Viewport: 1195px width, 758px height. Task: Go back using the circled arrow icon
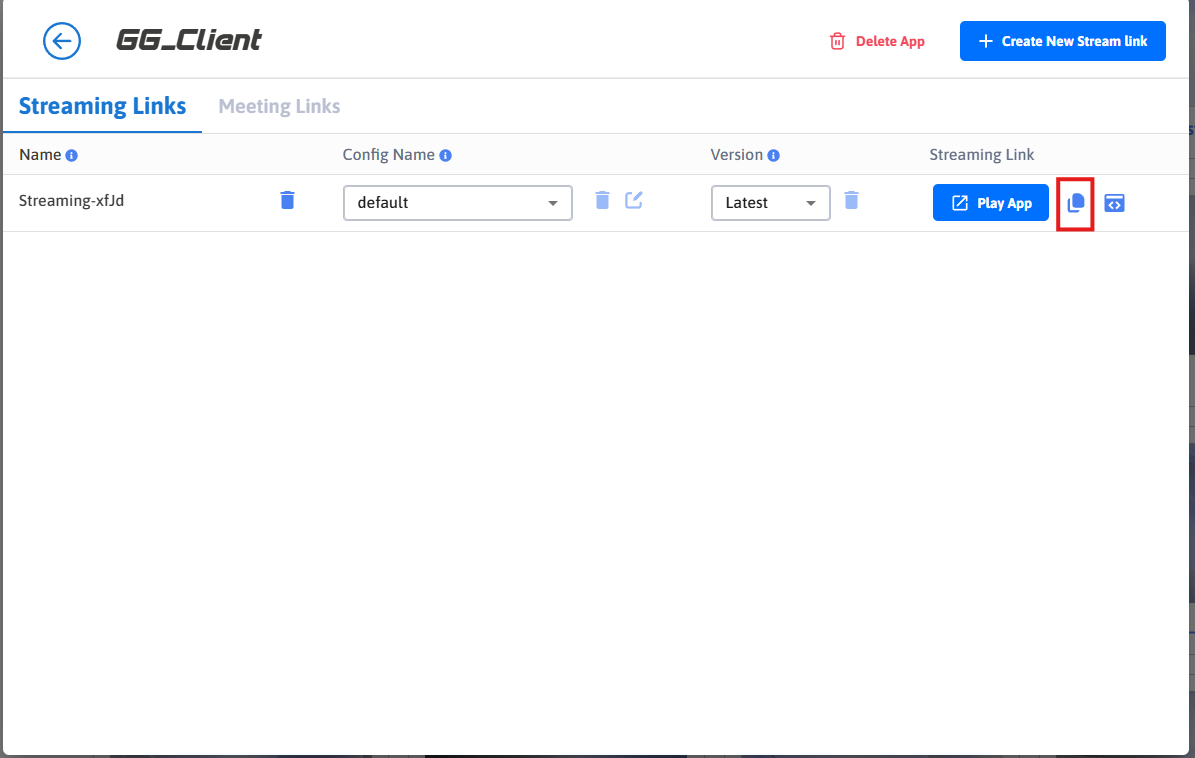(x=61, y=41)
